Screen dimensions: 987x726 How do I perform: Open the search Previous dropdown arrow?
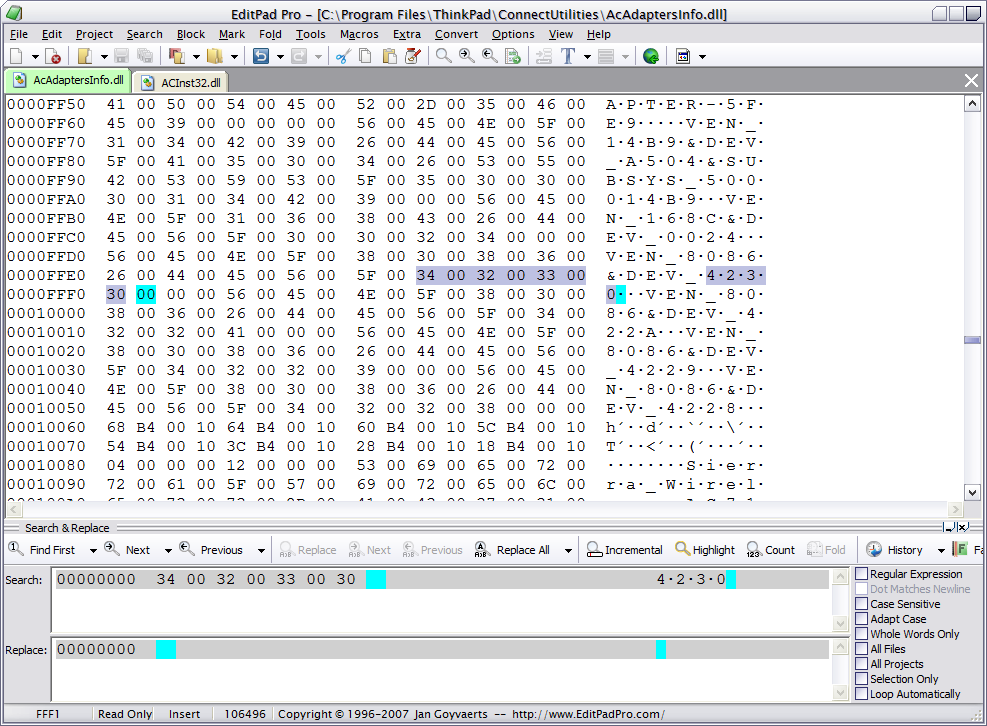coord(261,550)
